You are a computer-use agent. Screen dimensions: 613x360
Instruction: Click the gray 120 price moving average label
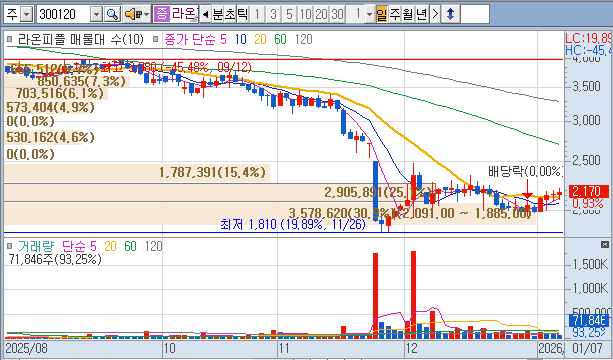click(x=303, y=39)
